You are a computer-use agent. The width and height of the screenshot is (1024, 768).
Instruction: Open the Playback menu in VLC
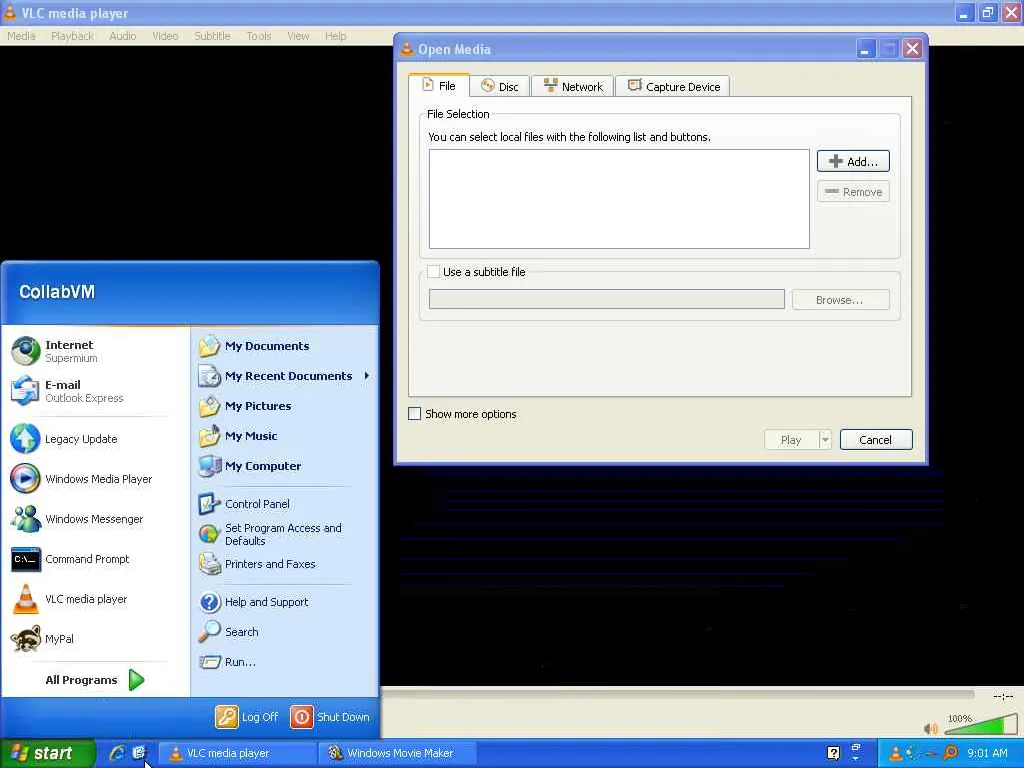point(72,36)
